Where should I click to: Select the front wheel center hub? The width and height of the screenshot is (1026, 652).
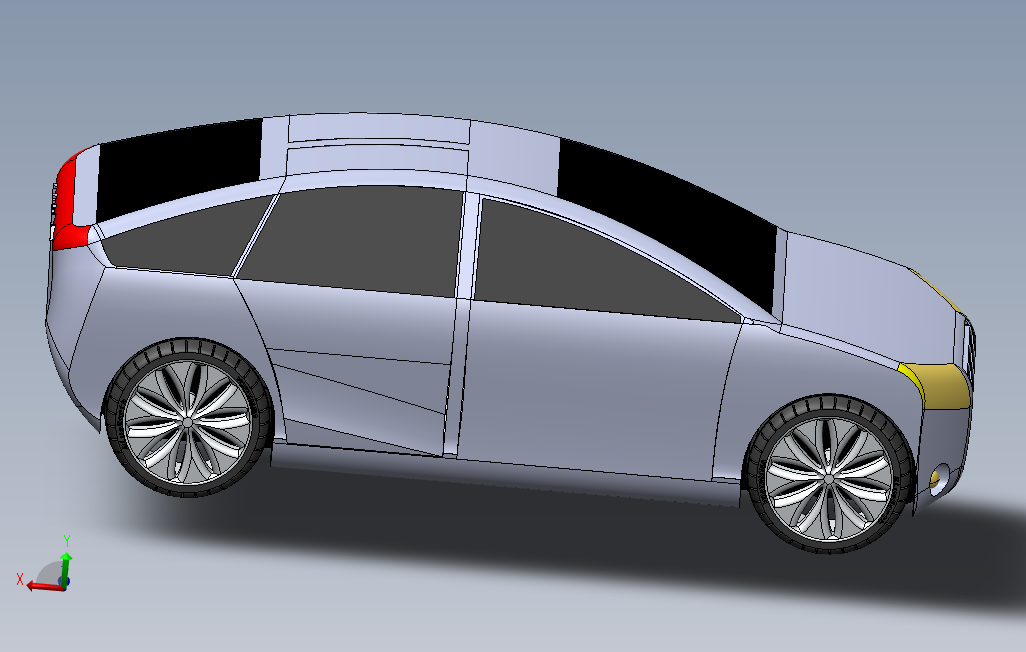pos(828,480)
